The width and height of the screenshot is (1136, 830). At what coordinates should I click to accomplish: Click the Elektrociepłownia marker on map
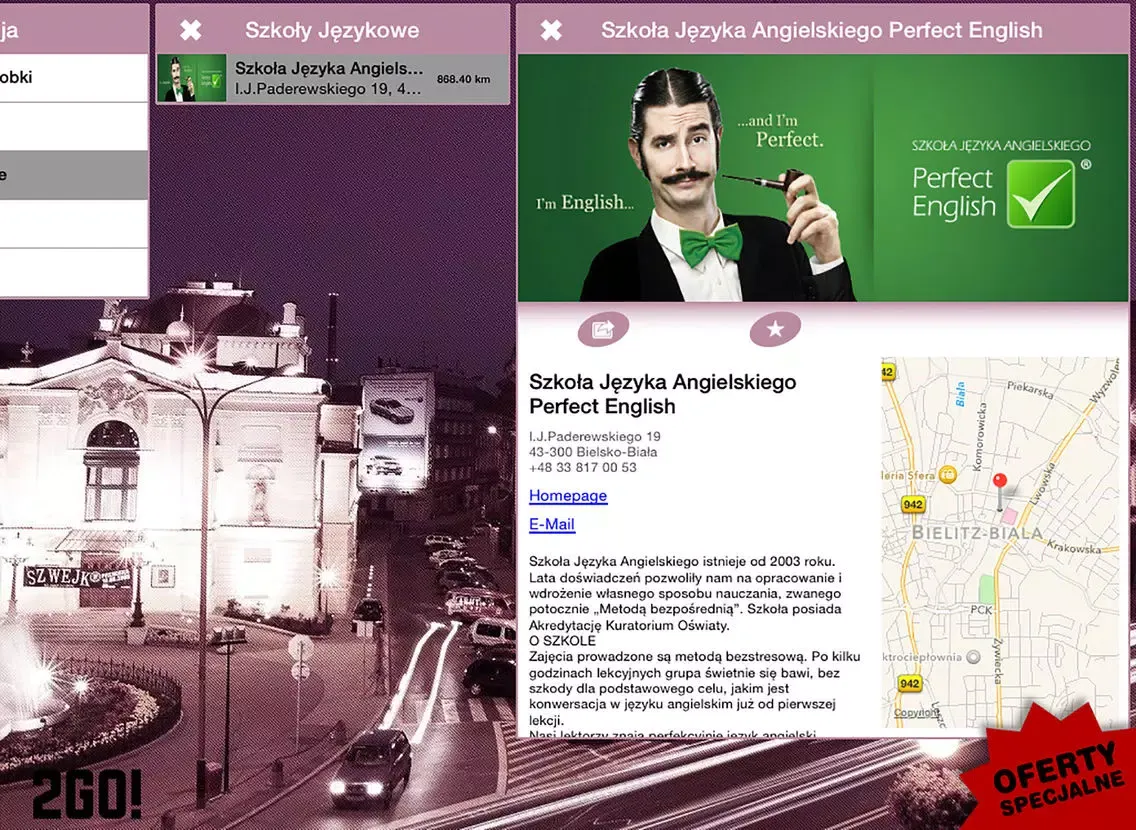point(974,657)
